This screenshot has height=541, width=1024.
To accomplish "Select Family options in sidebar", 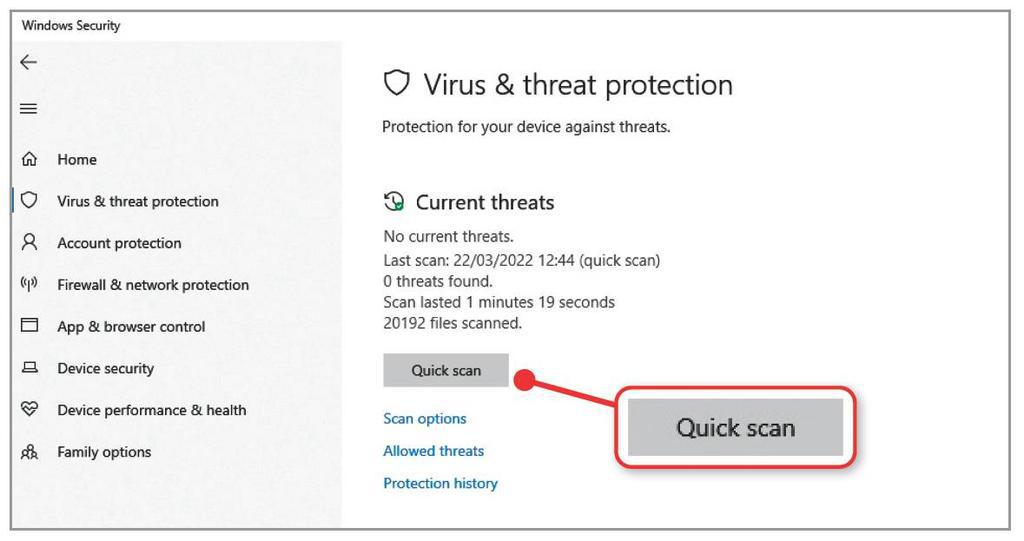I will coord(104,452).
